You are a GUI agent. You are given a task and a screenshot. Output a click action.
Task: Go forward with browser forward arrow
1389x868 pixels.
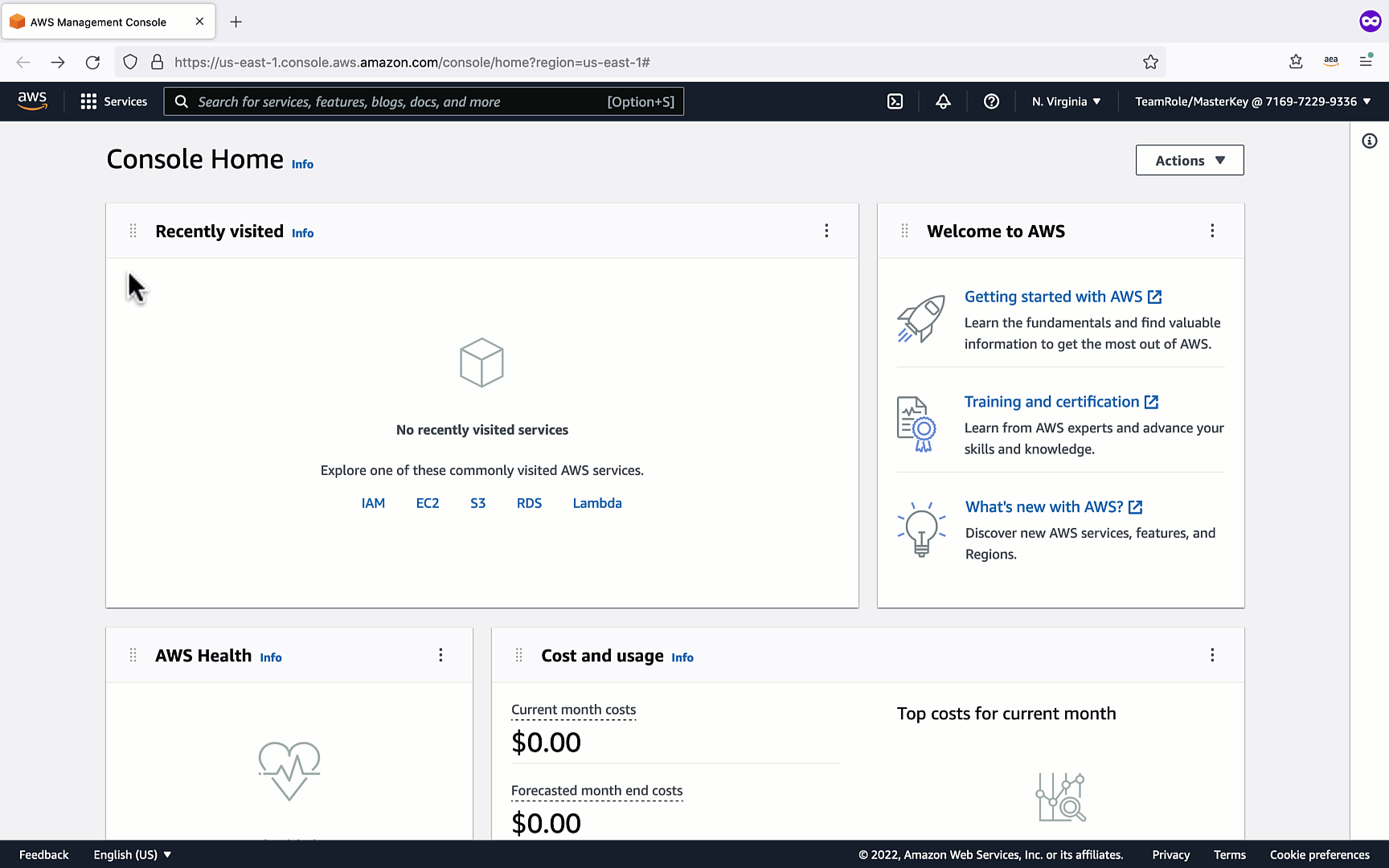[x=58, y=62]
